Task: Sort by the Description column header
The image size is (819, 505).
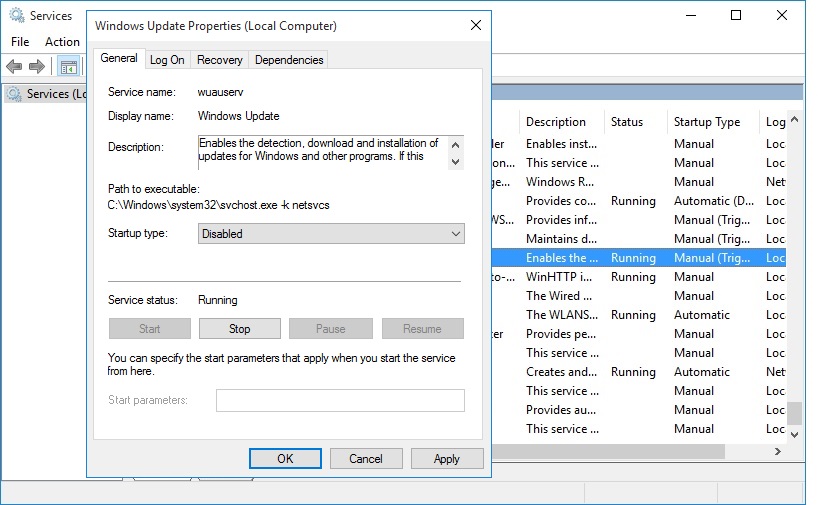Action: (562, 122)
